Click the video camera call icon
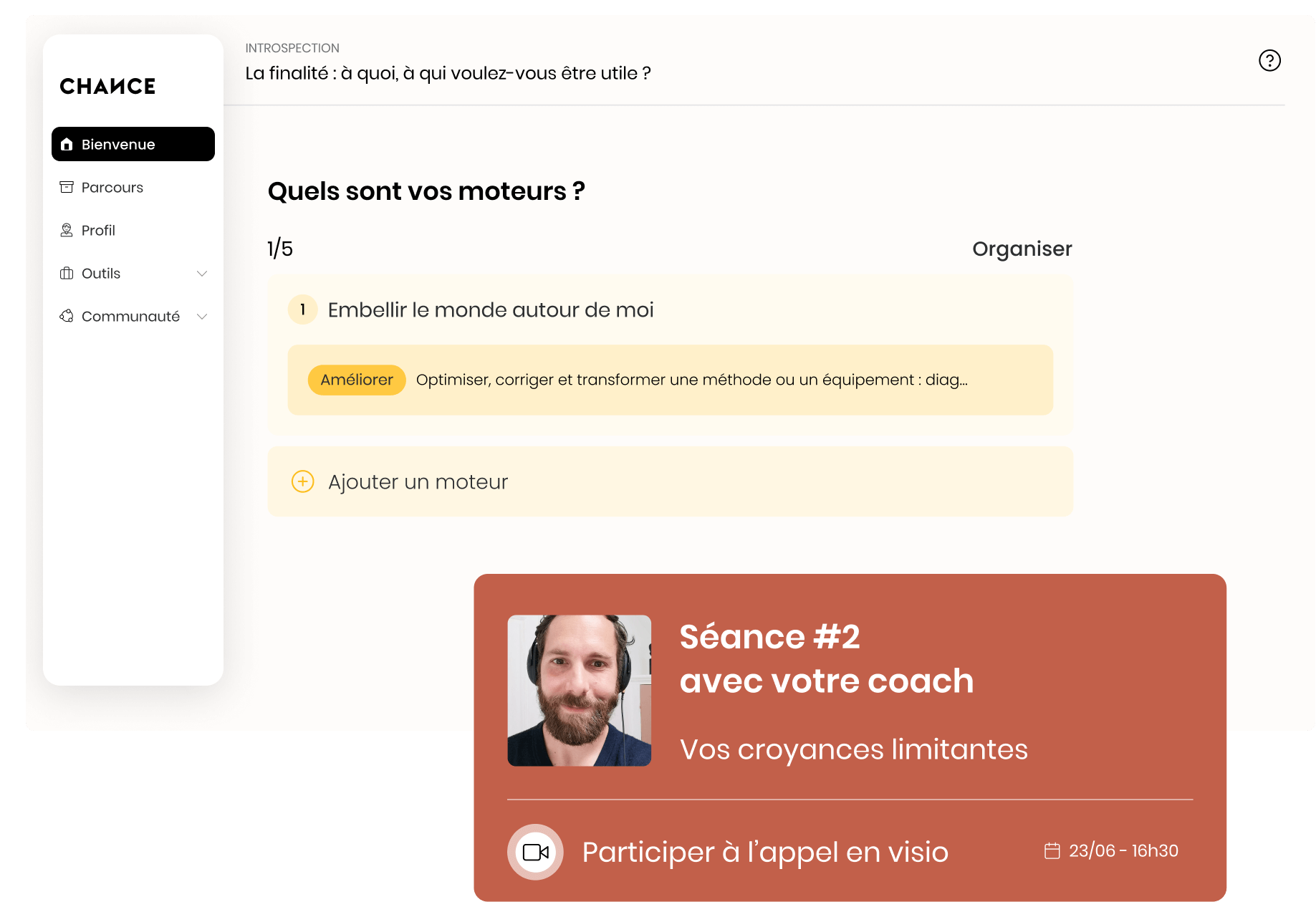The image size is (1316, 902). point(535,852)
